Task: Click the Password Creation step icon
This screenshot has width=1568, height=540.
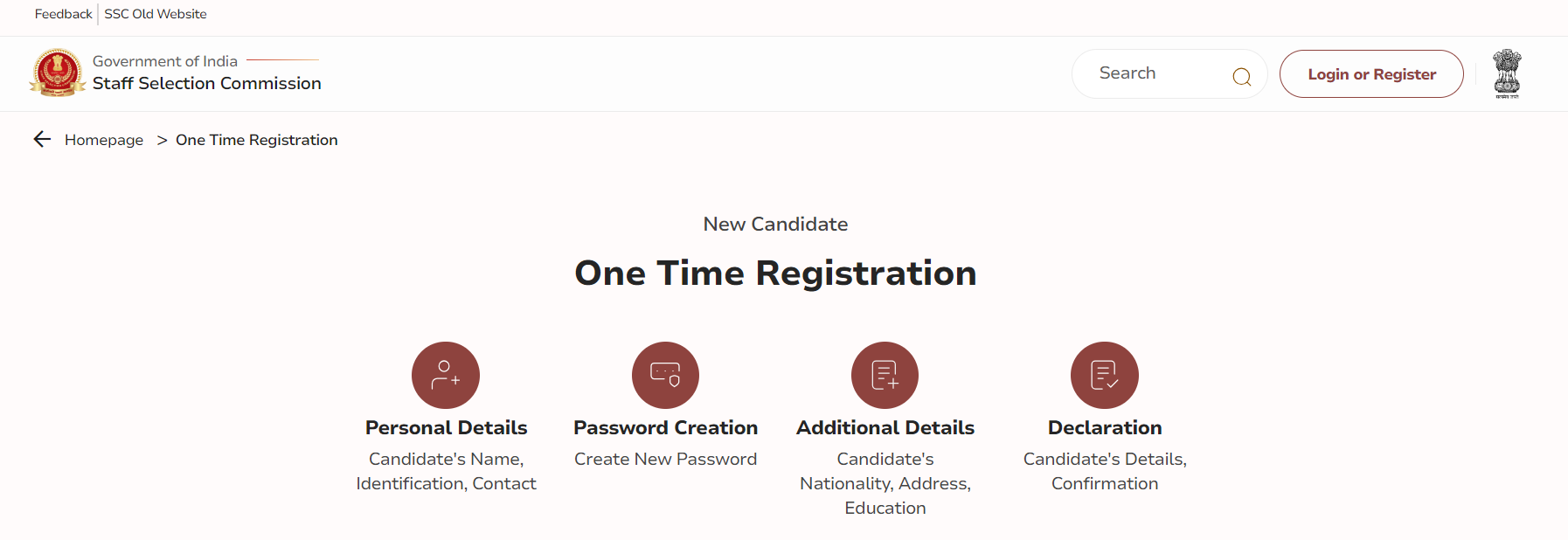Action: (665, 375)
